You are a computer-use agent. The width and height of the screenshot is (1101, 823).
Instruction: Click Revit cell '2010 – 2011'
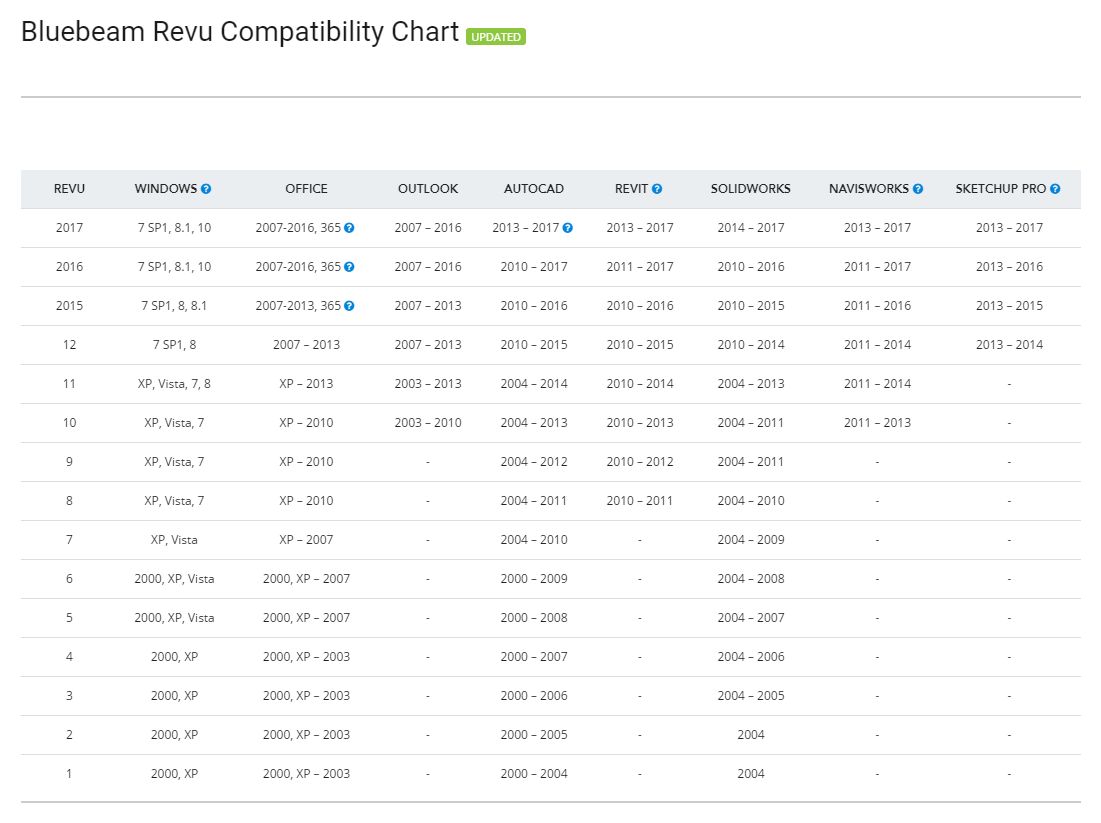tap(640, 501)
